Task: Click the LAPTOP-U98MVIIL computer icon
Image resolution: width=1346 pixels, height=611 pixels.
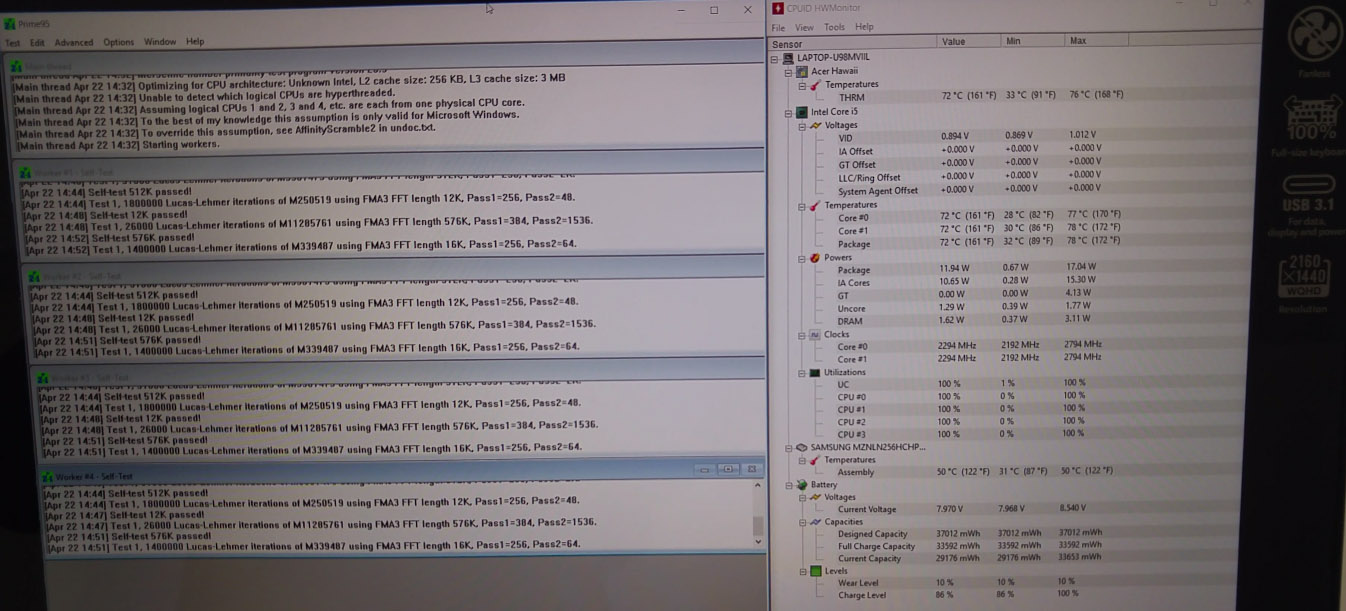Action: tap(790, 58)
